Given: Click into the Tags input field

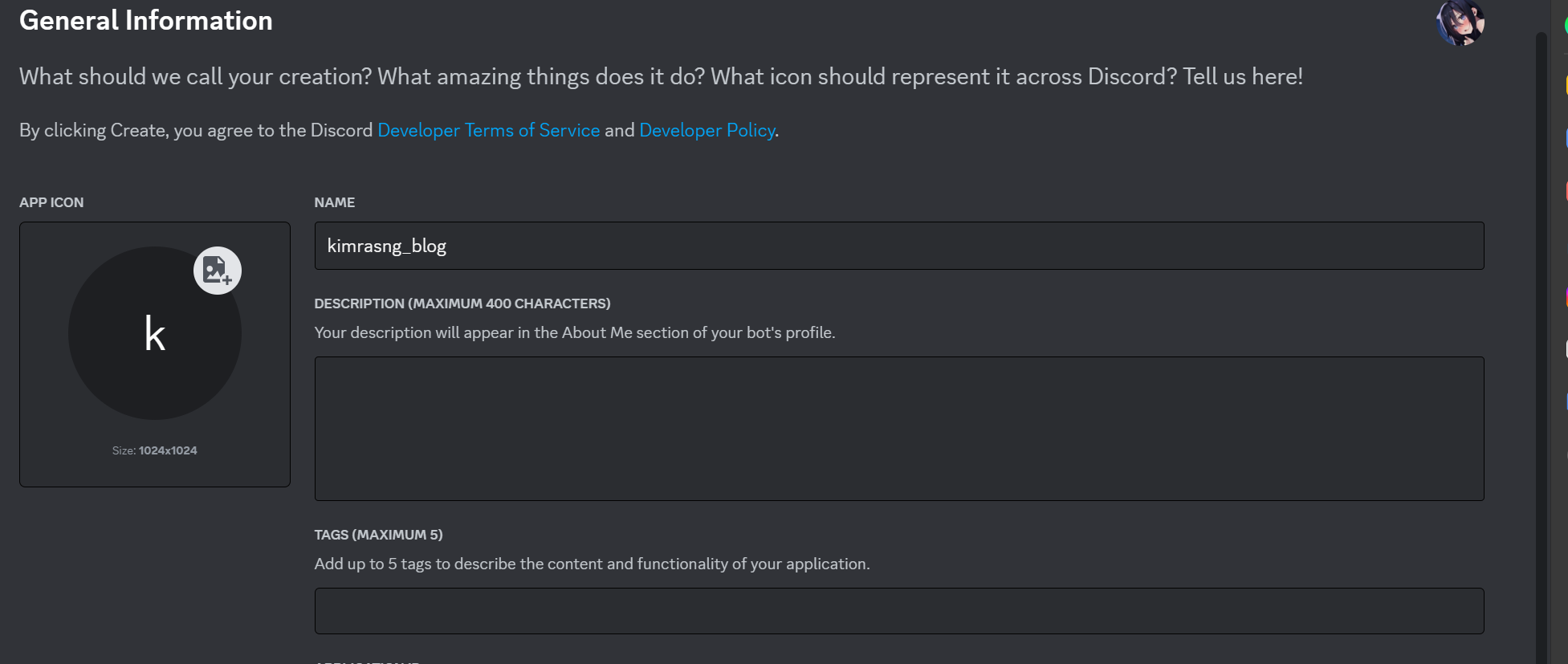Looking at the screenshot, I should coord(899,611).
